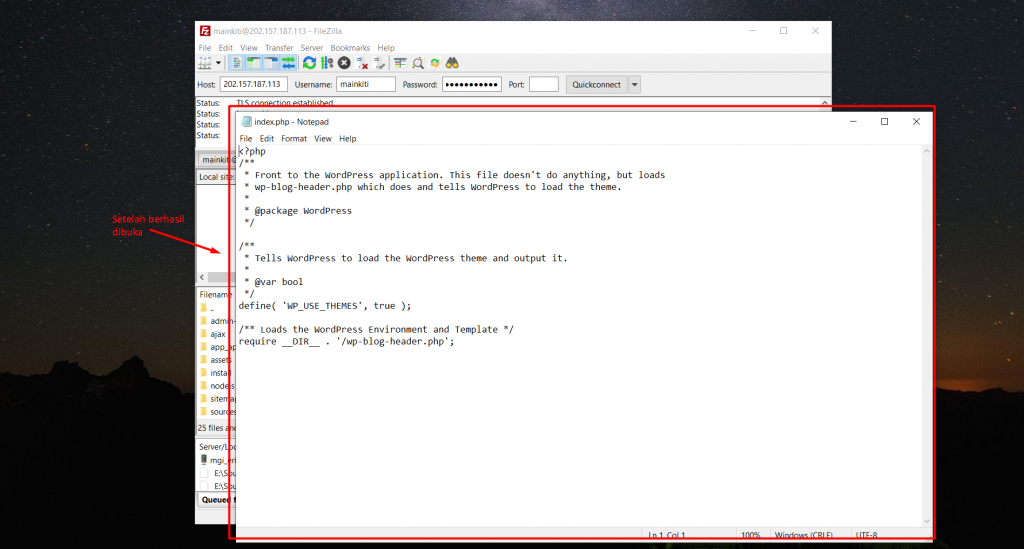Click the 'require __DIR__' line in Notepad
Viewport: 1024px width, 549px height.
pyautogui.click(x=346, y=341)
